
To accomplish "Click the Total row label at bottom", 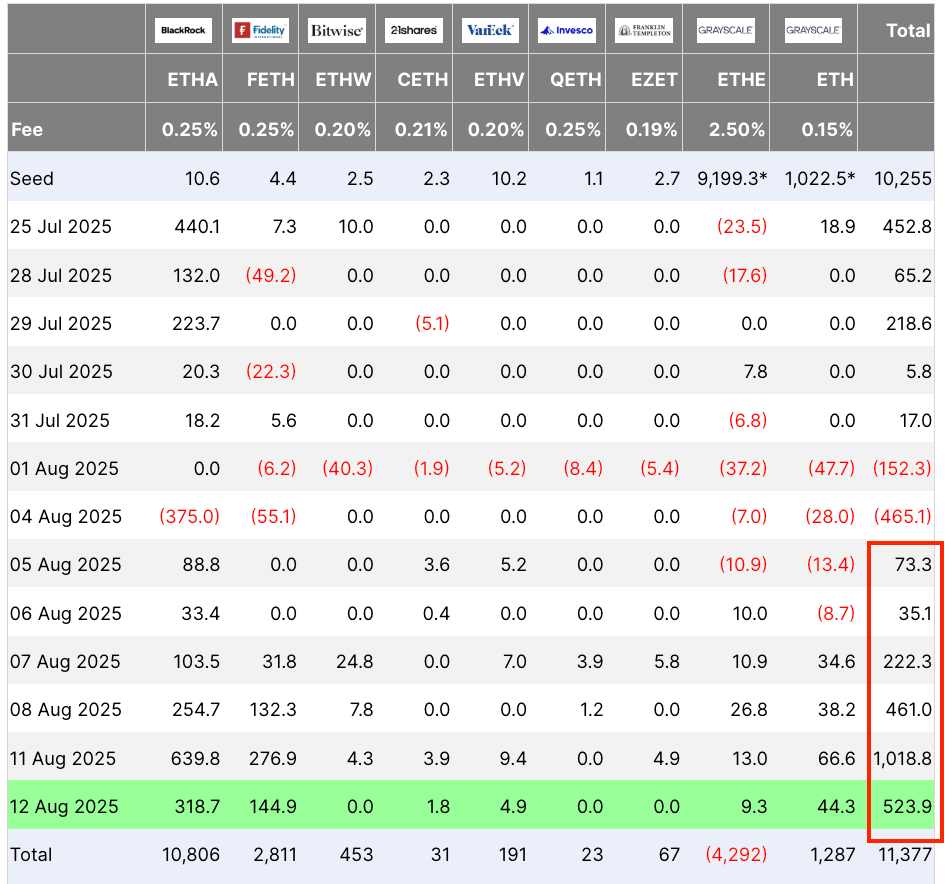I will point(31,855).
